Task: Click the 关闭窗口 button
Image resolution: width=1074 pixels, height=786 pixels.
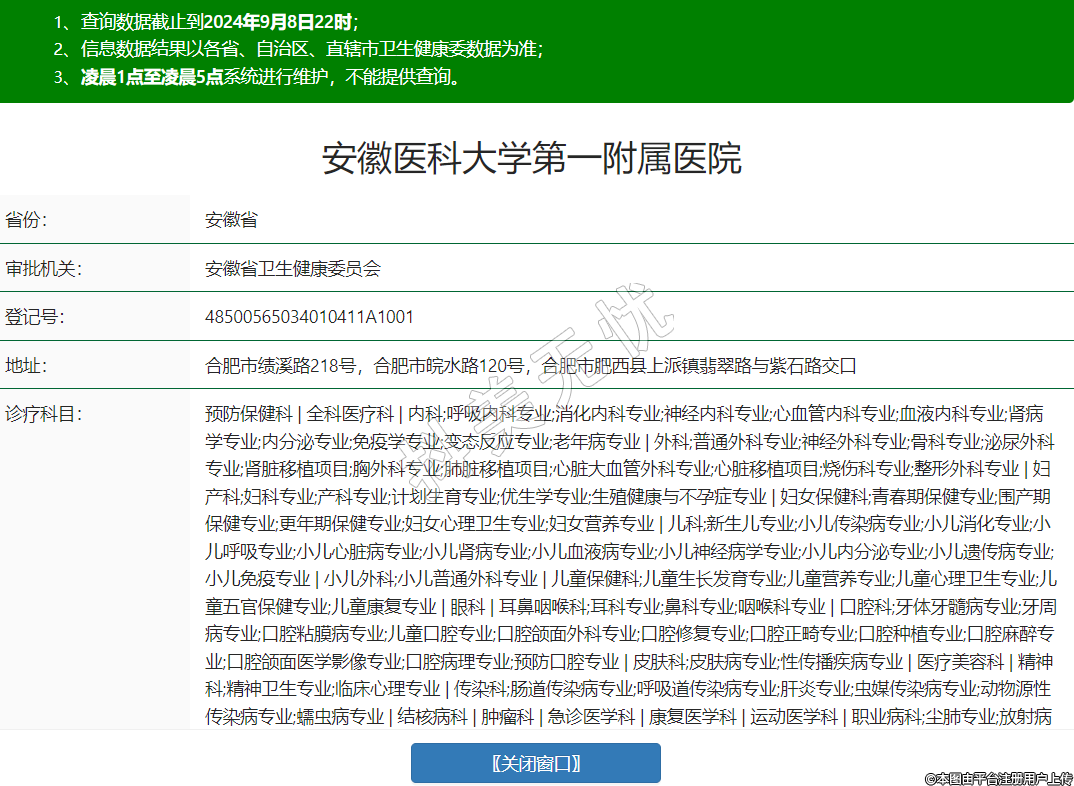Action: (536, 764)
